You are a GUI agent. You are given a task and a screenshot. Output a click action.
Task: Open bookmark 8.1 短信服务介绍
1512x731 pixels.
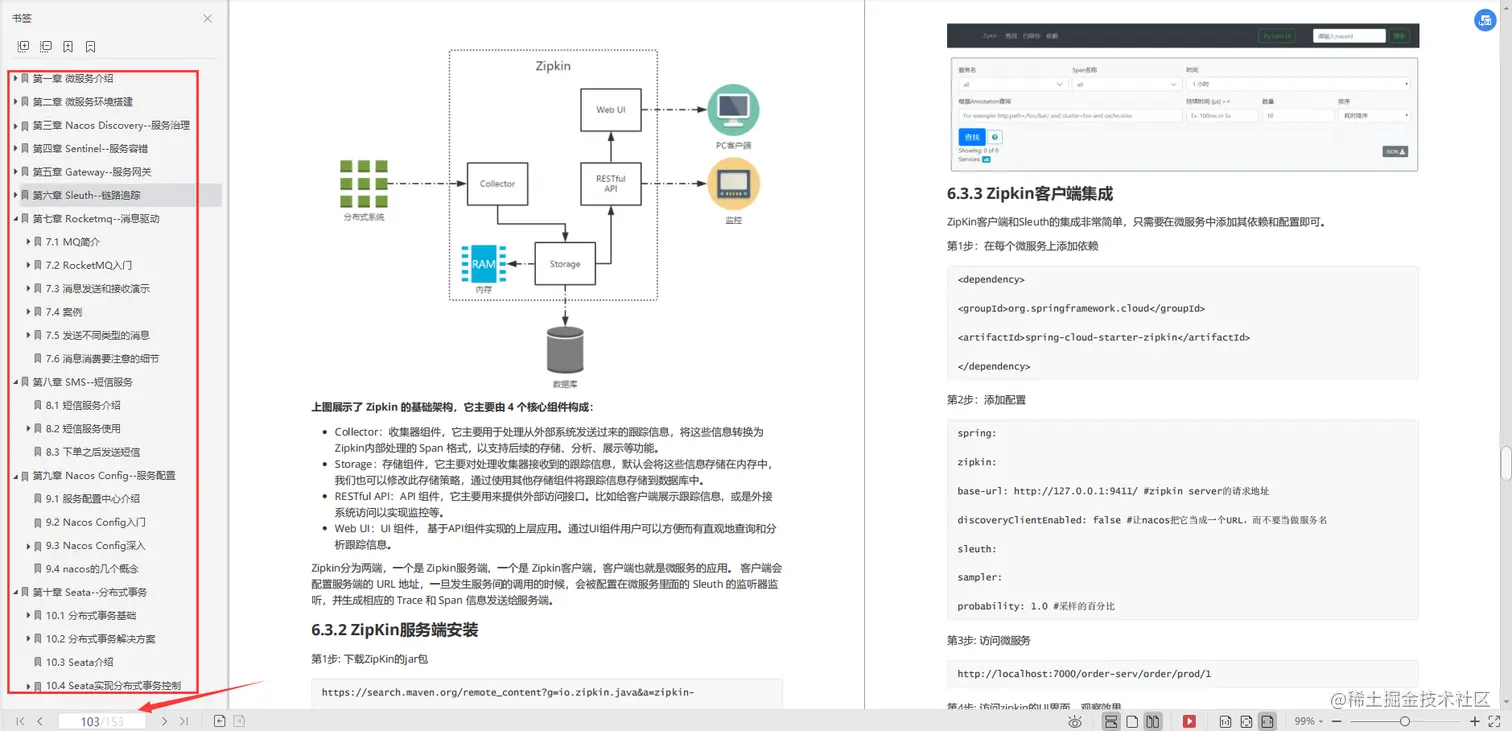[x=83, y=405]
